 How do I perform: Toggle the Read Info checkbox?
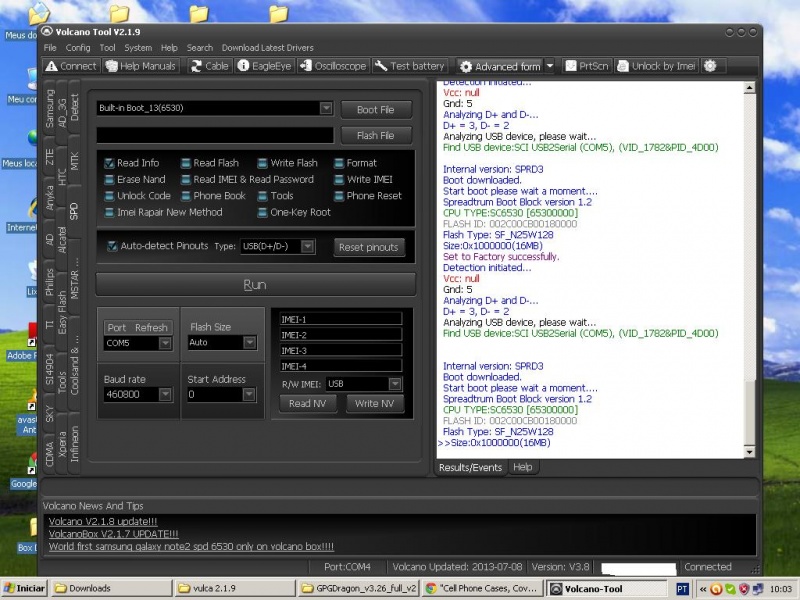pos(109,163)
